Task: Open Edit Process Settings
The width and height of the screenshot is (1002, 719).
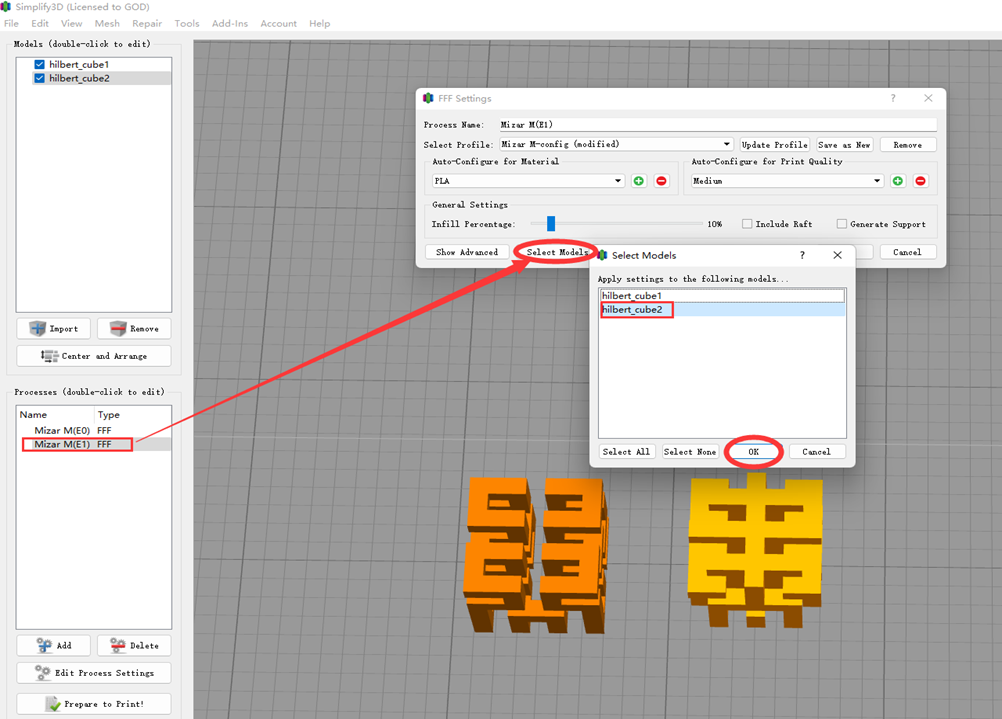Action: (94, 673)
